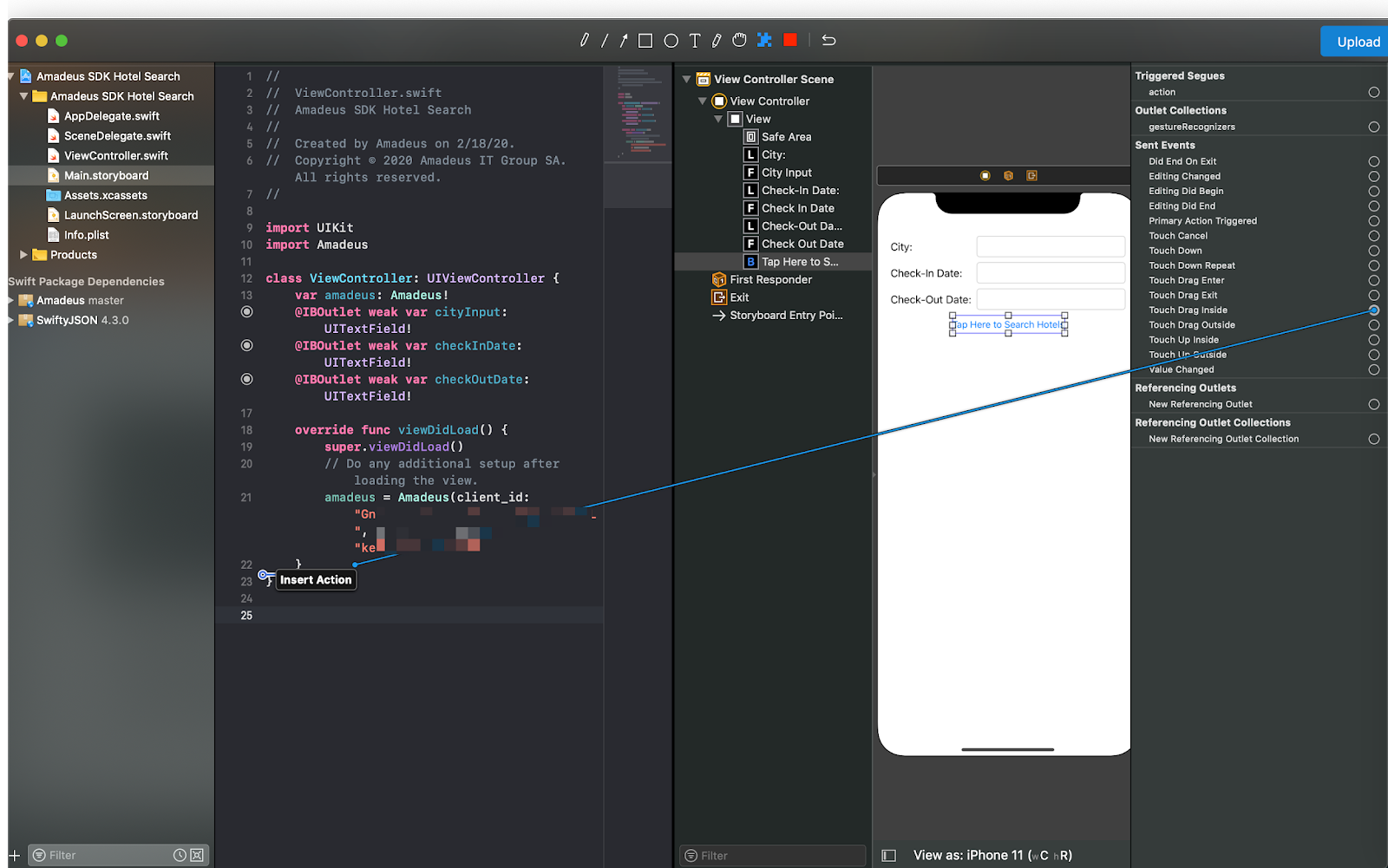Toggle source-control status filter icon

tap(197, 855)
